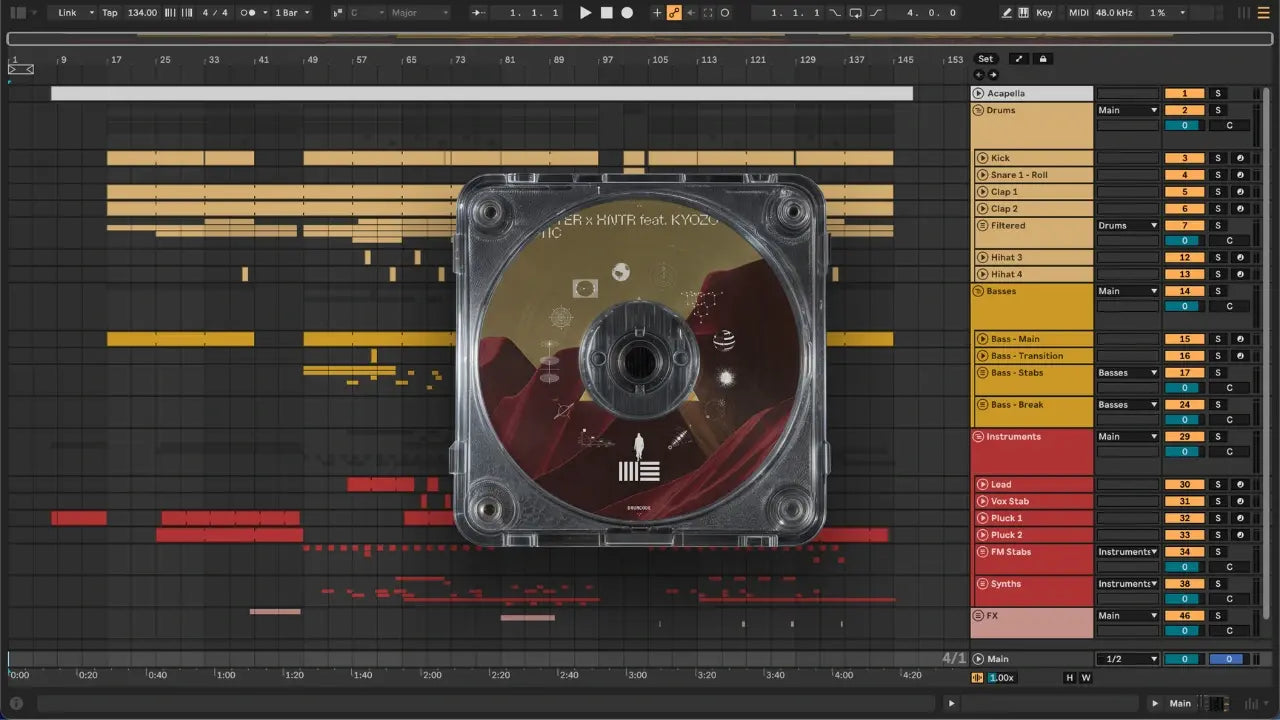Select the Acapella track header
This screenshot has width=1280, height=720.
(1032, 93)
